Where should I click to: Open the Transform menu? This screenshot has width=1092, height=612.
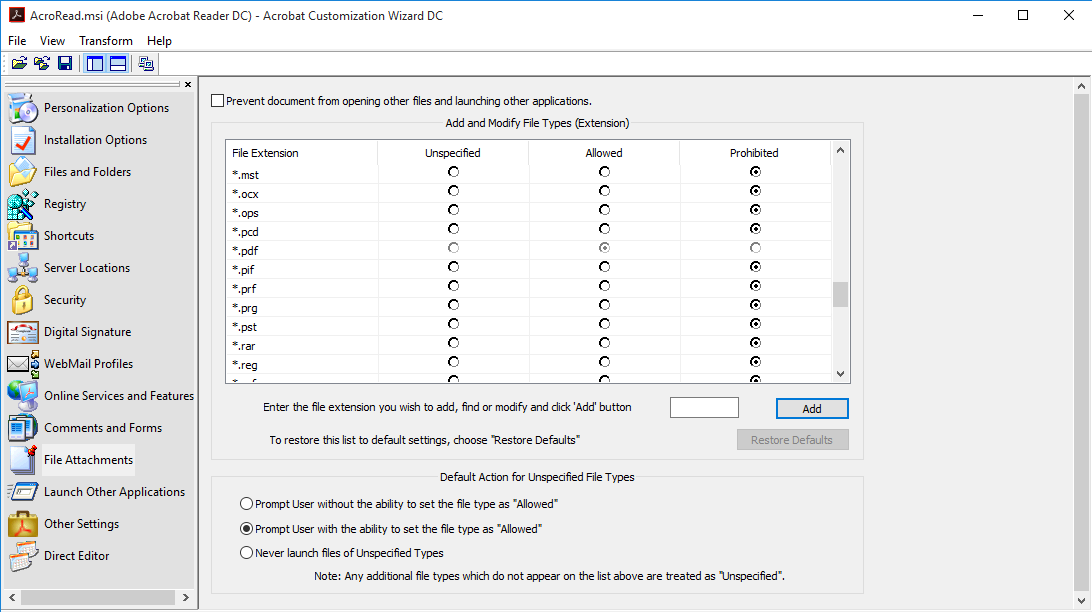106,41
